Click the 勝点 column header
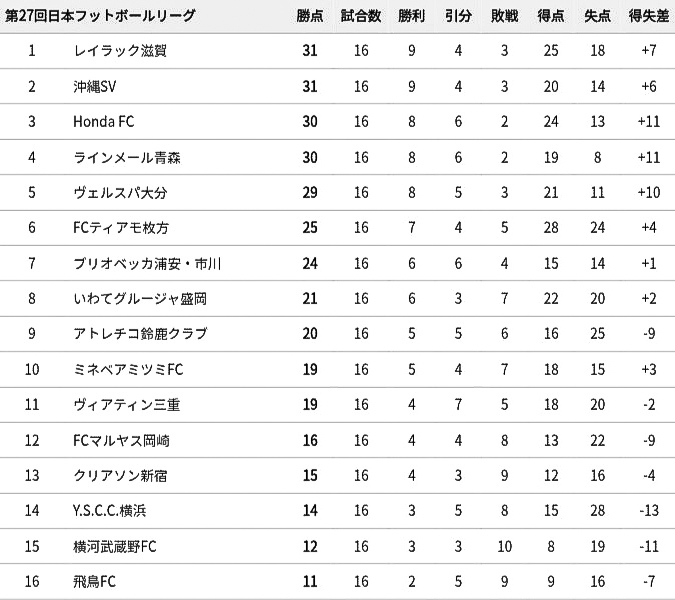The width and height of the screenshot is (675, 600). click(310, 16)
